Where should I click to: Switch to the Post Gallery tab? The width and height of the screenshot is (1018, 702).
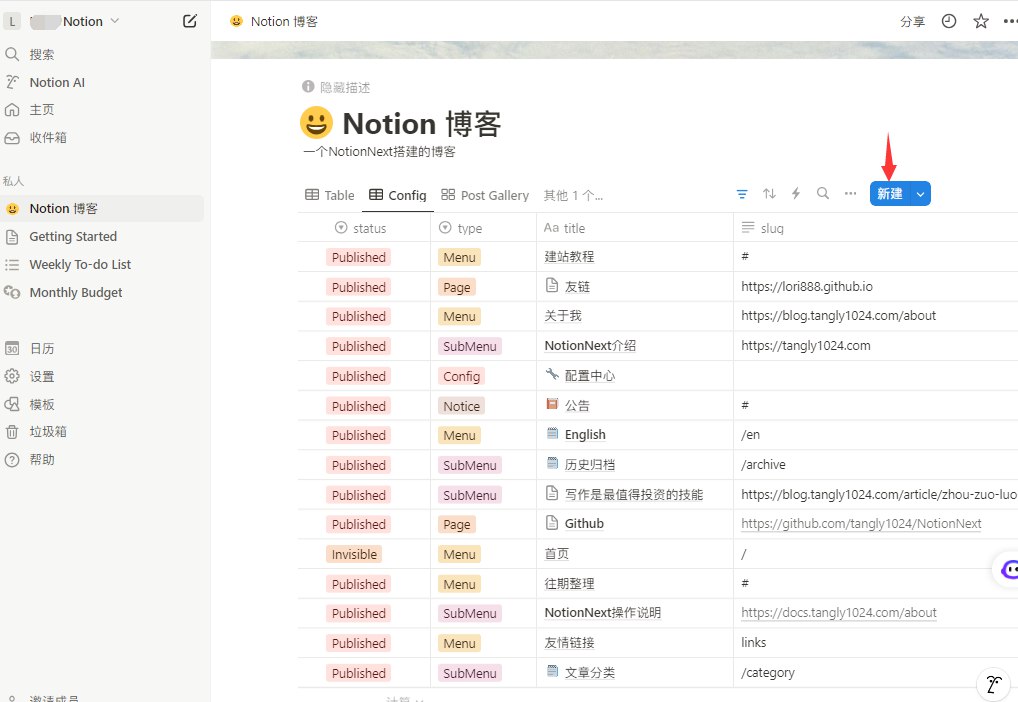485,195
